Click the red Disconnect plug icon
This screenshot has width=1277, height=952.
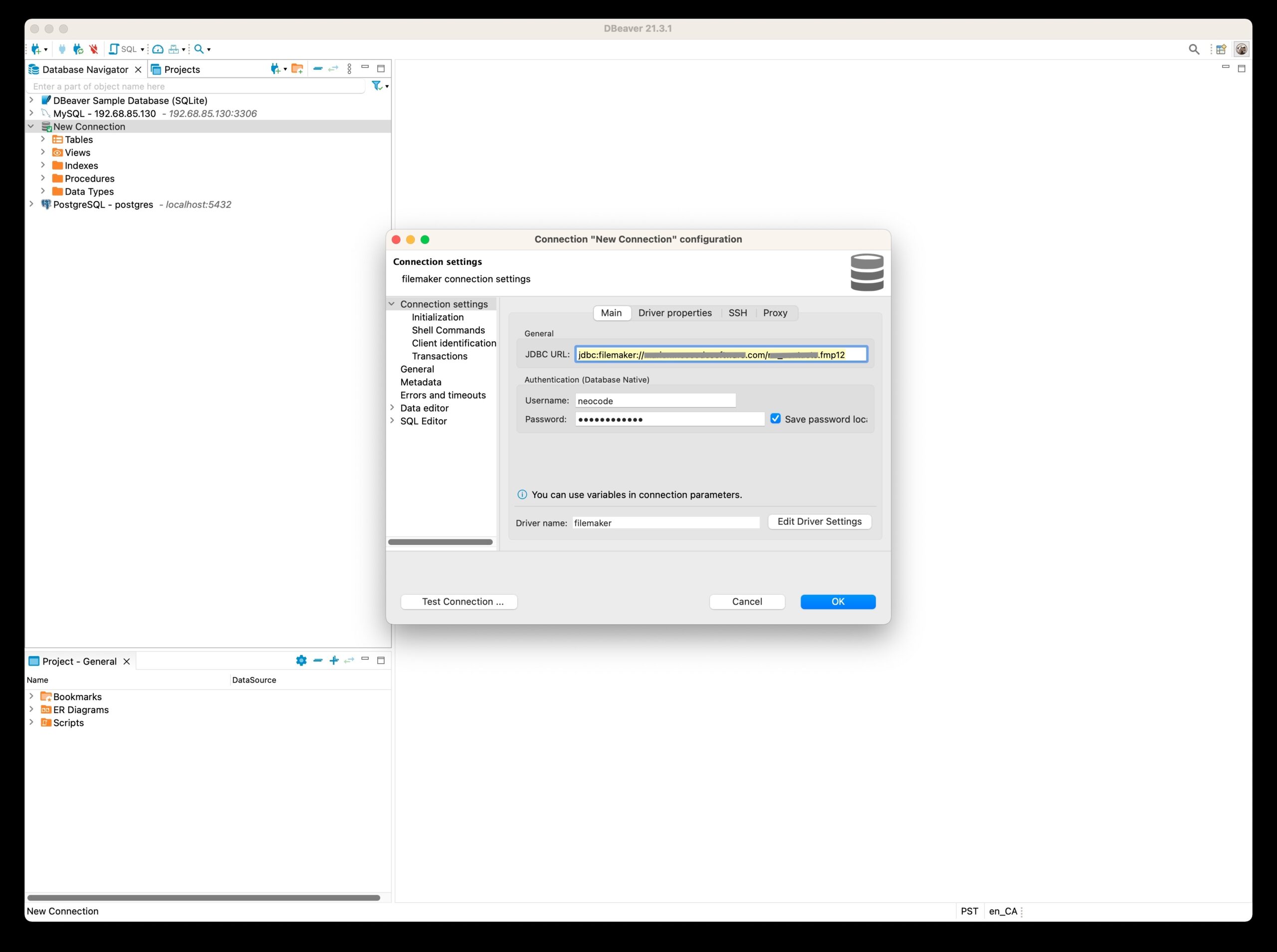point(94,49)
